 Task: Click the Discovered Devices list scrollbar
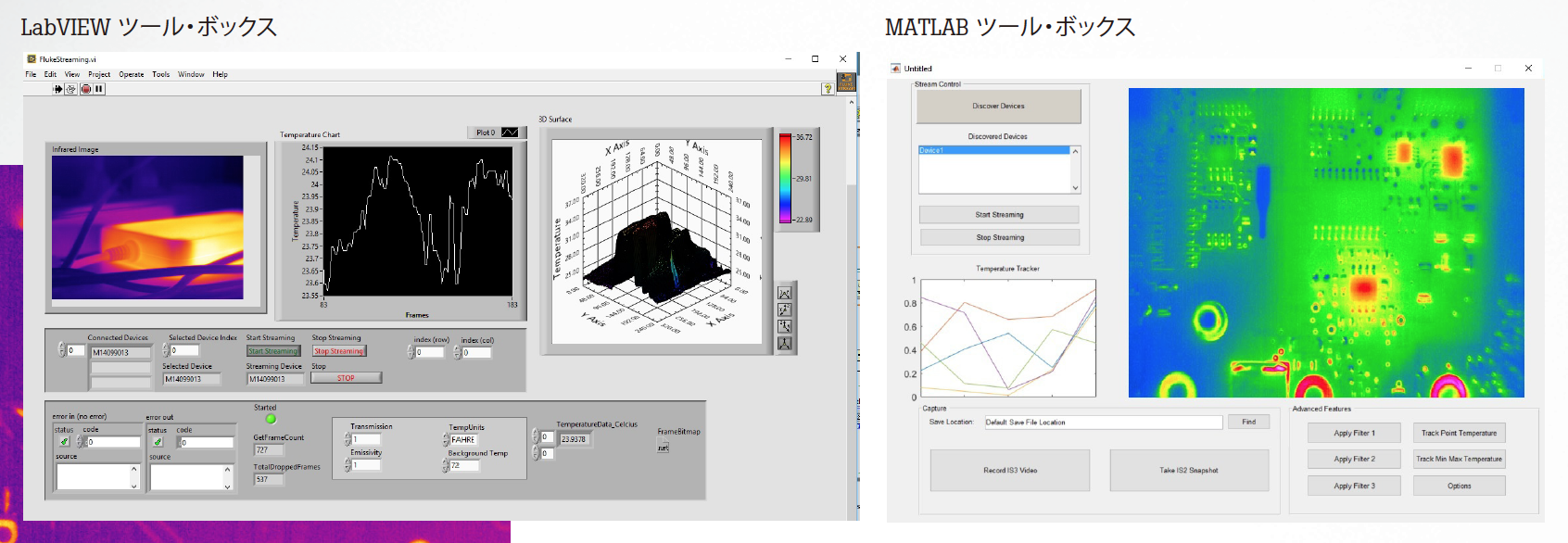click(x=1075, y=169)
